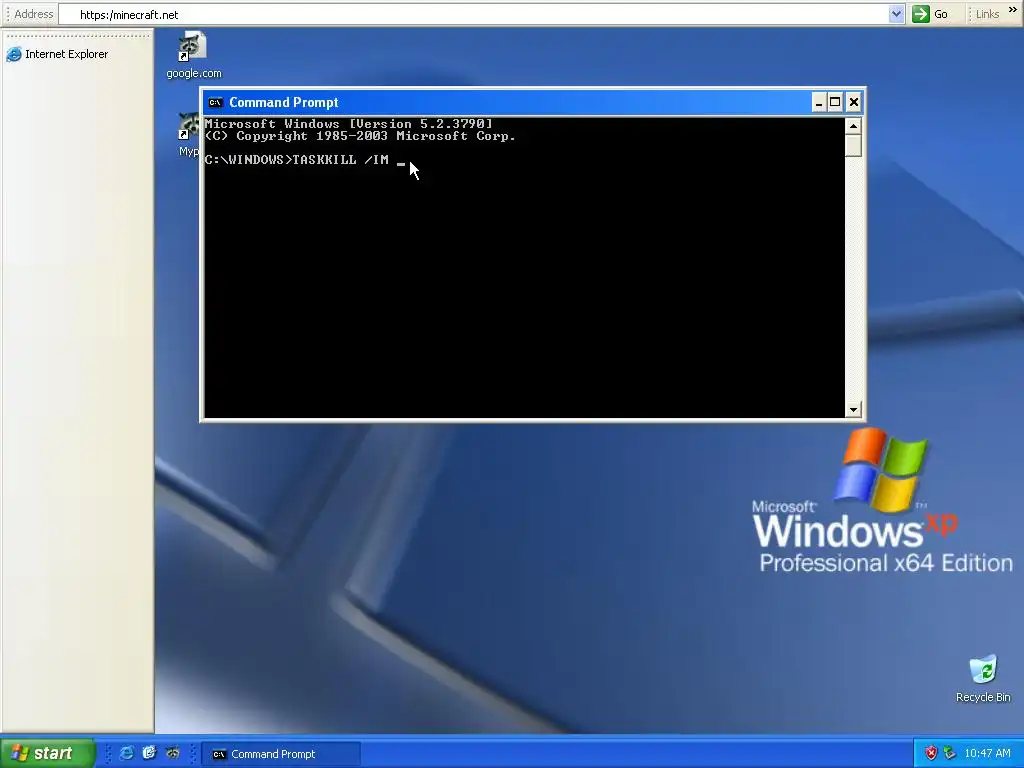The width and height of the screenshot is (1024, 768).
Task: Click the Command Prompt scroll down arrow
Action: coord(853,410)
